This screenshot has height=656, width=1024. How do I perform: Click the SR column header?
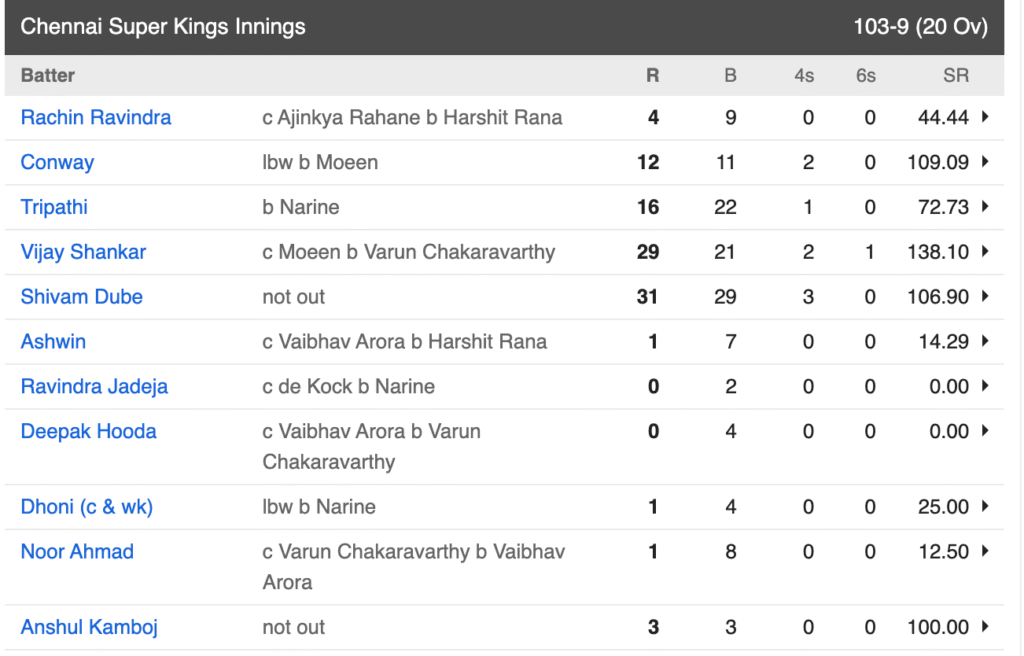pyautogui.click(x=955, y=76)
